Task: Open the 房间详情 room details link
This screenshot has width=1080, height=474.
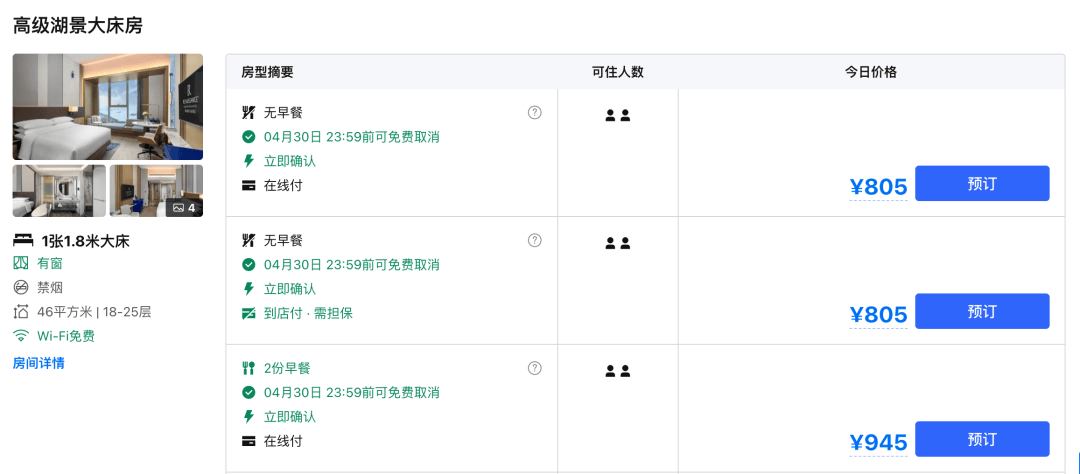Action: pos(39,363)
